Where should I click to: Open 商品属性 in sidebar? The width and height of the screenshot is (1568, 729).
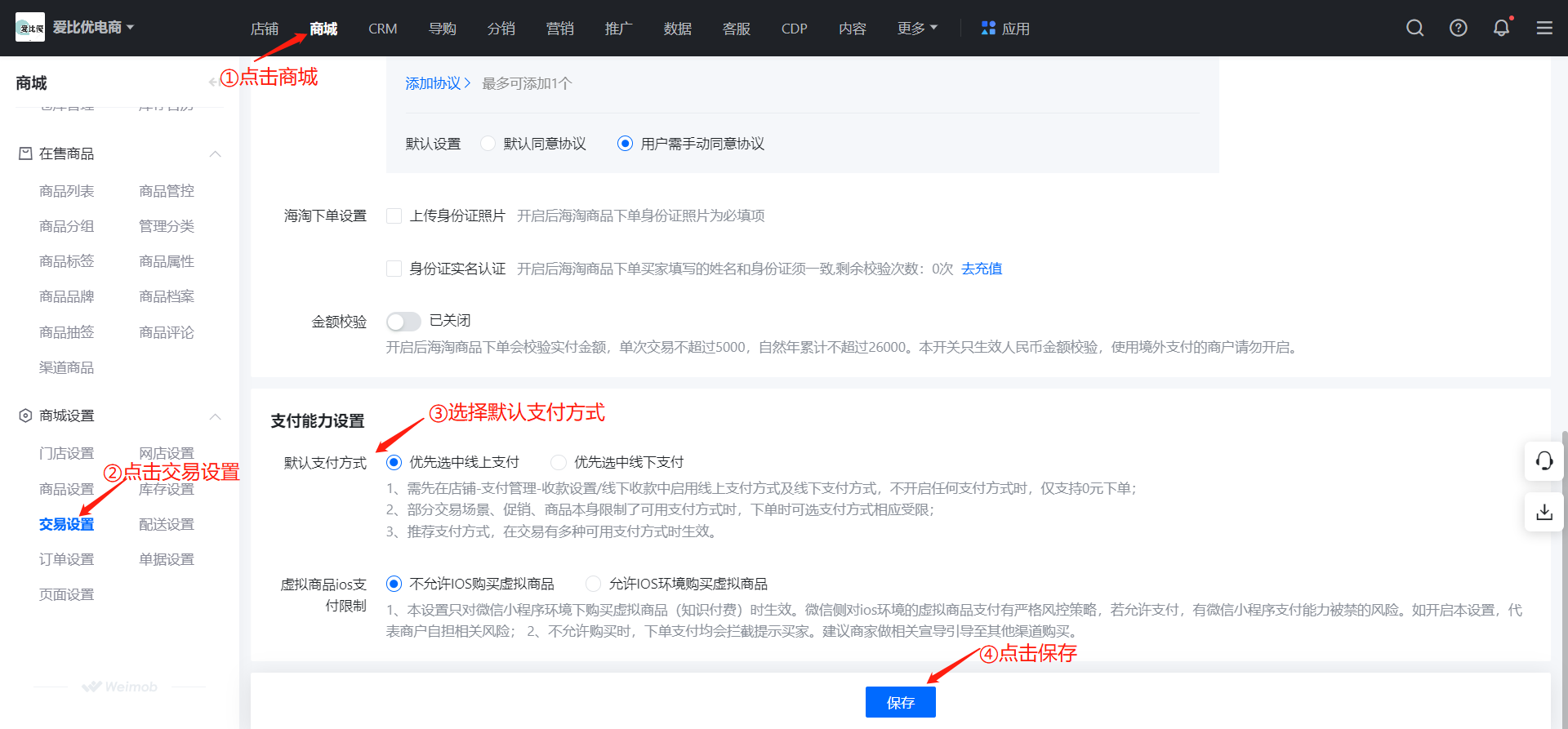point(167,261)
